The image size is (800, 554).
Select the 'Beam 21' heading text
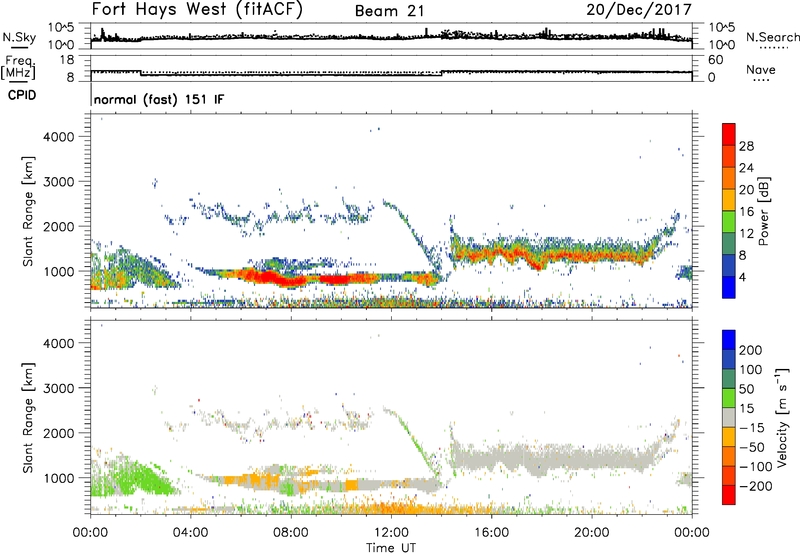[x=389, y=11]
